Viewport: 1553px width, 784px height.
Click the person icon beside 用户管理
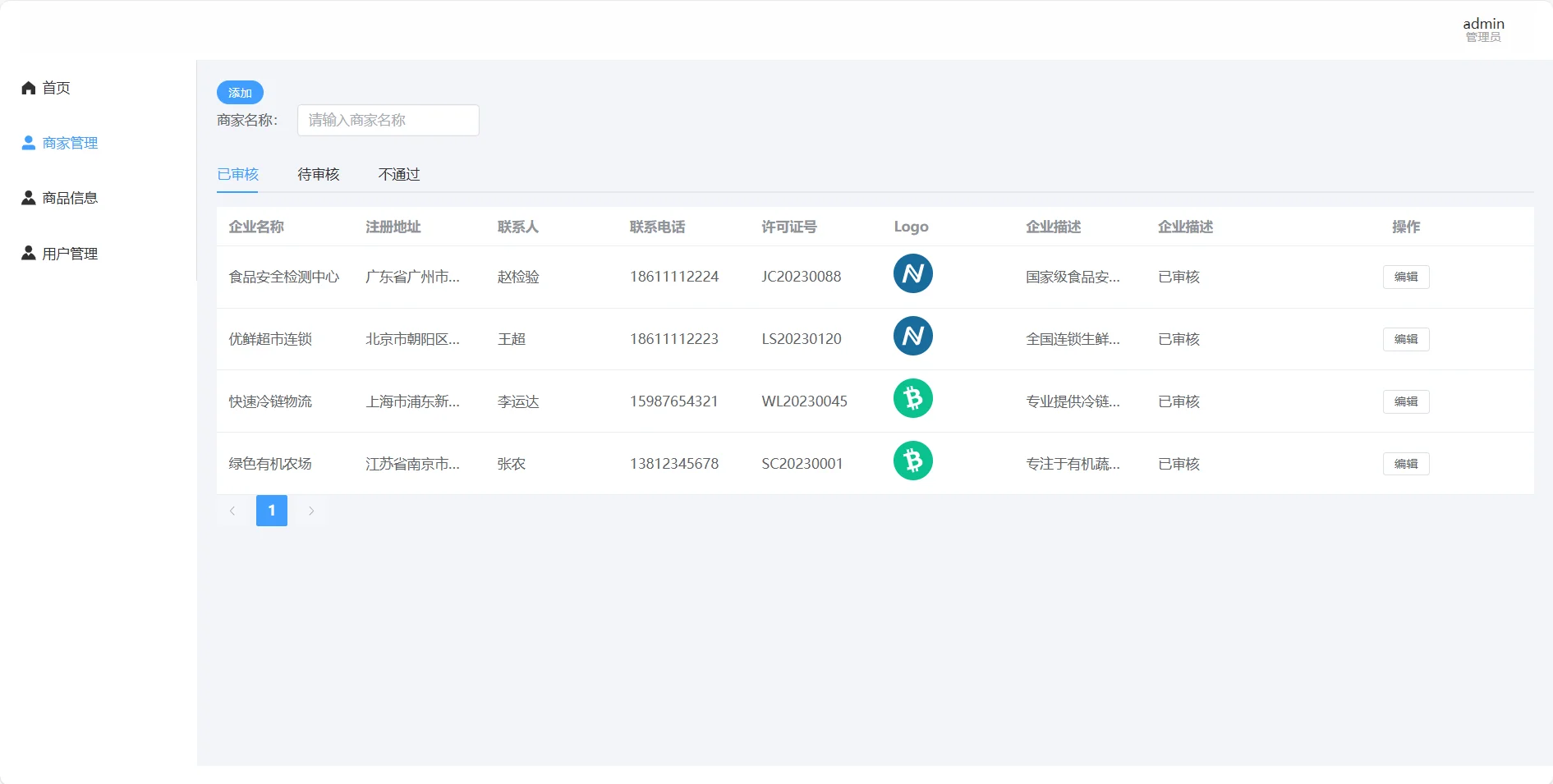[29, 253]
